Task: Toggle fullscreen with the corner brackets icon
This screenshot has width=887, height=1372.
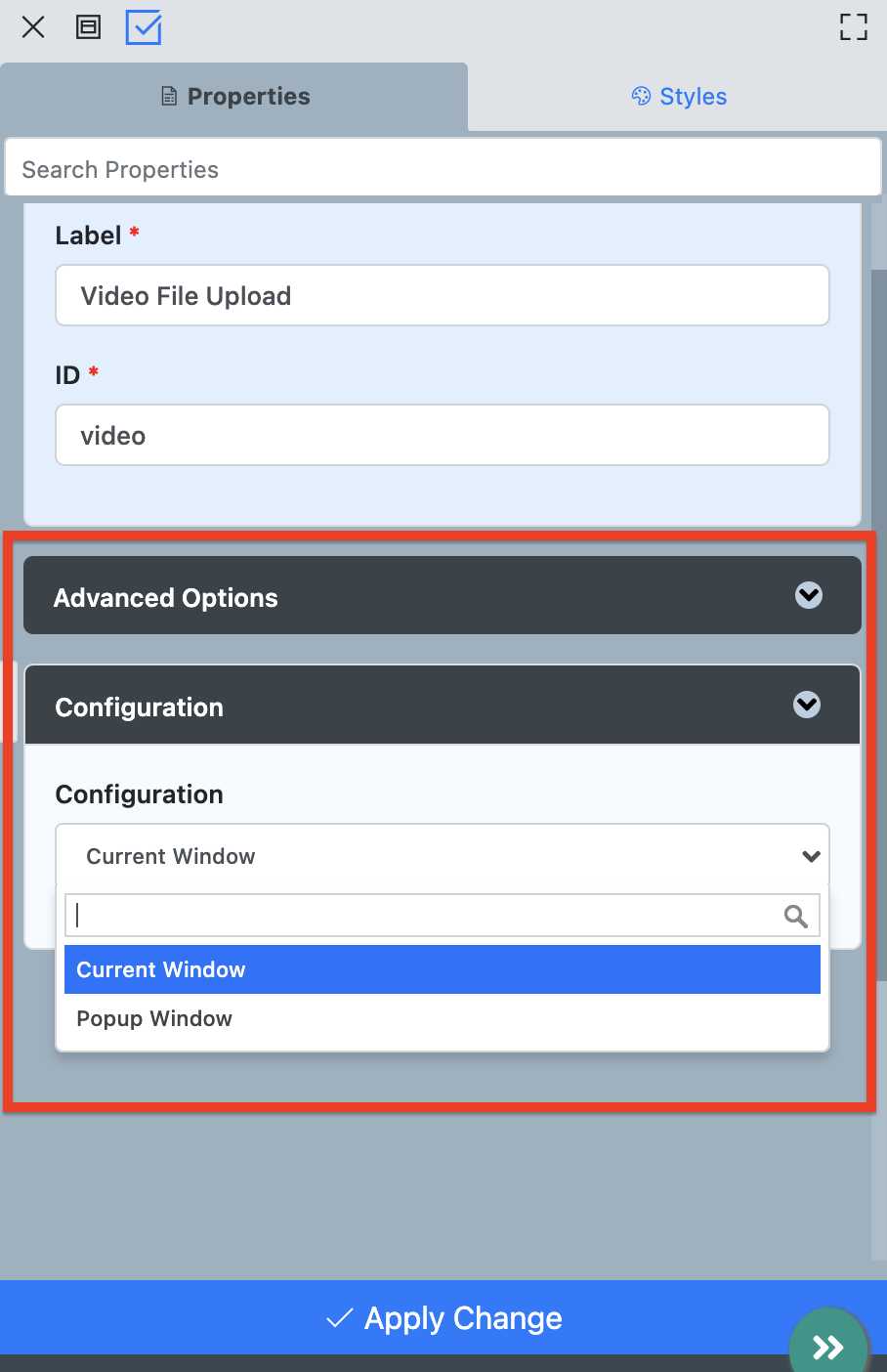Action: click(853, 27)
